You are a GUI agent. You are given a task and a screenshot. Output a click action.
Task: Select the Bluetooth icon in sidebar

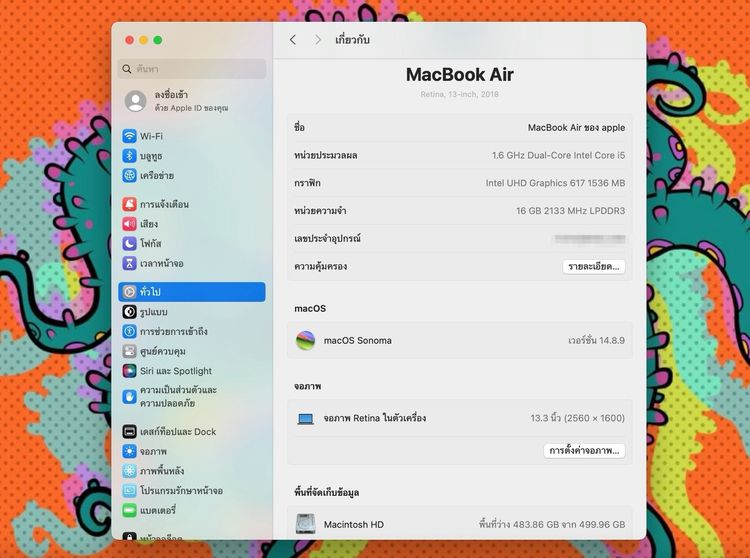point(129,156)
